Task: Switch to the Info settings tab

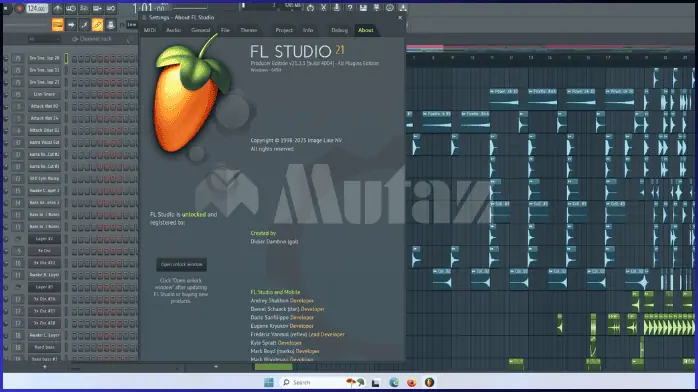Action: tap(308, 30)
